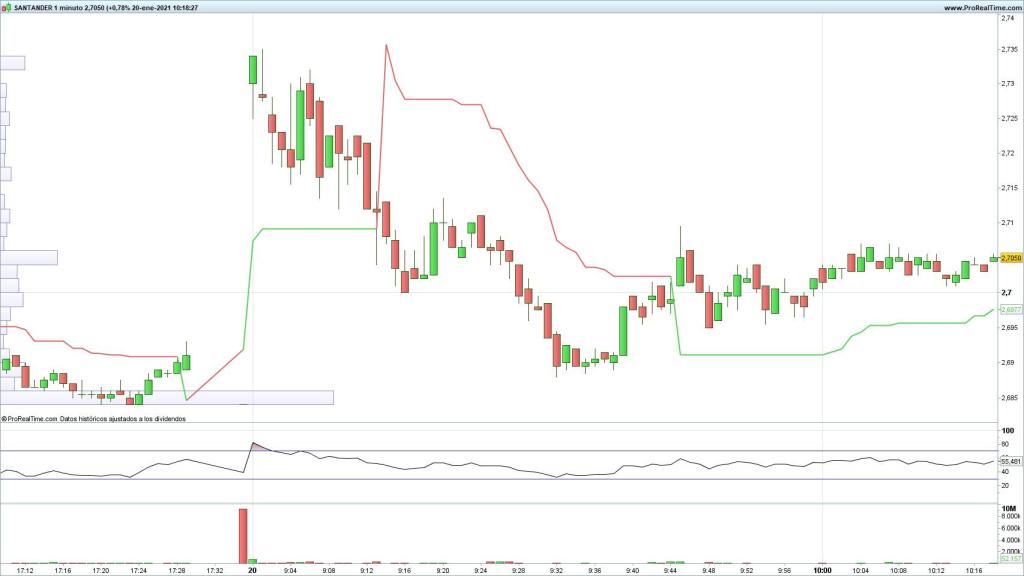Click the green volume value label 52.157
Viewport: 1024px width, 576px height.
(1010, 559)
